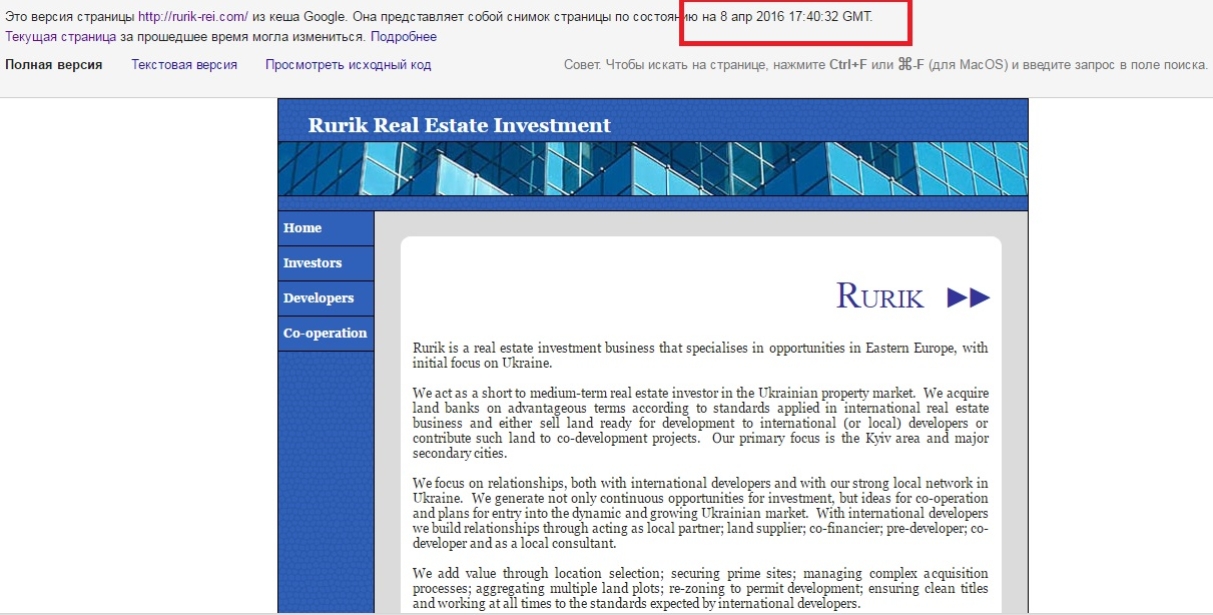
Task: Click the paragraph starting "We add value through"
Action: click(x=700, y=588)
